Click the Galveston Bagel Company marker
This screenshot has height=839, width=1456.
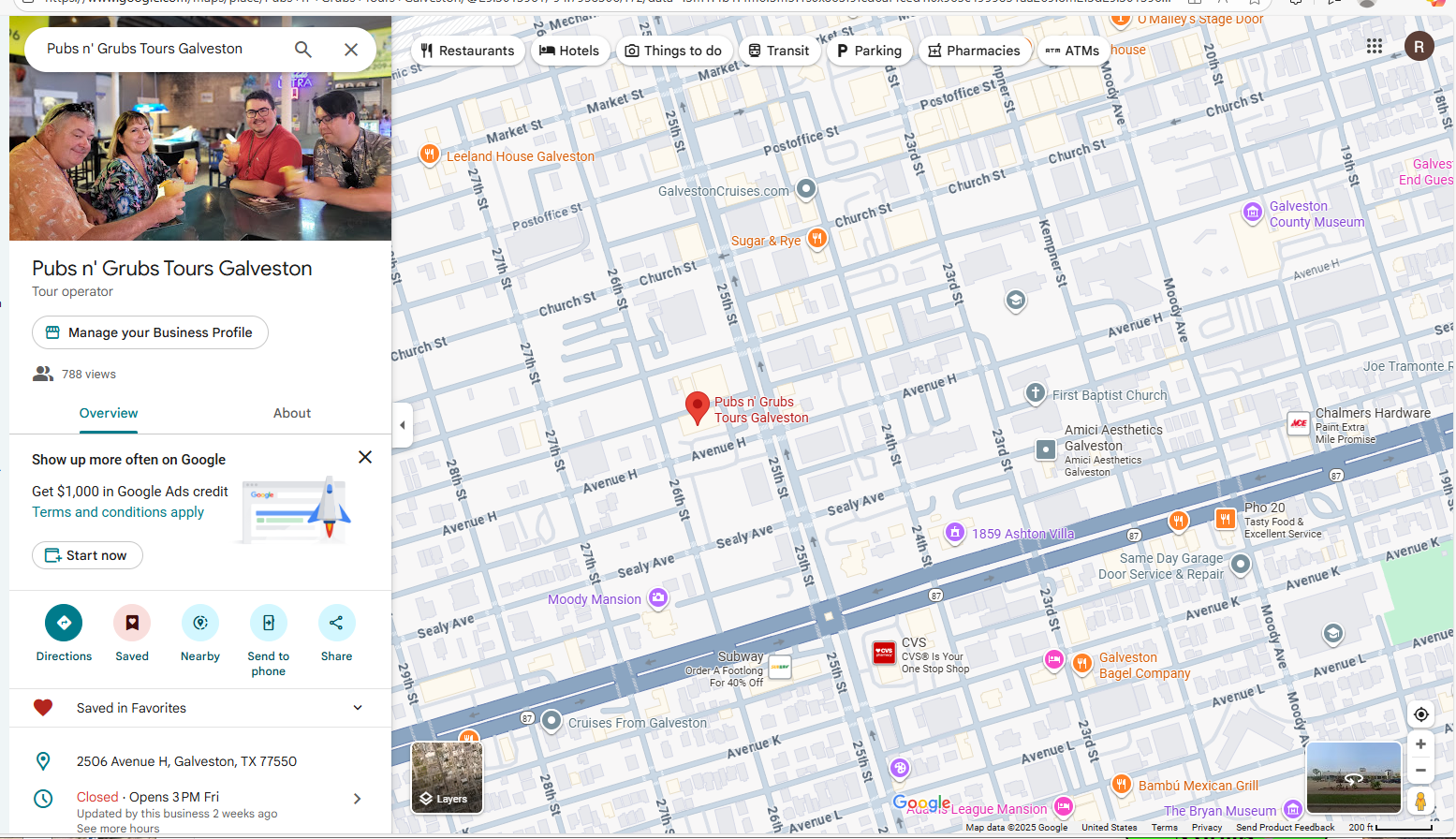click(x=1082, y=664)
